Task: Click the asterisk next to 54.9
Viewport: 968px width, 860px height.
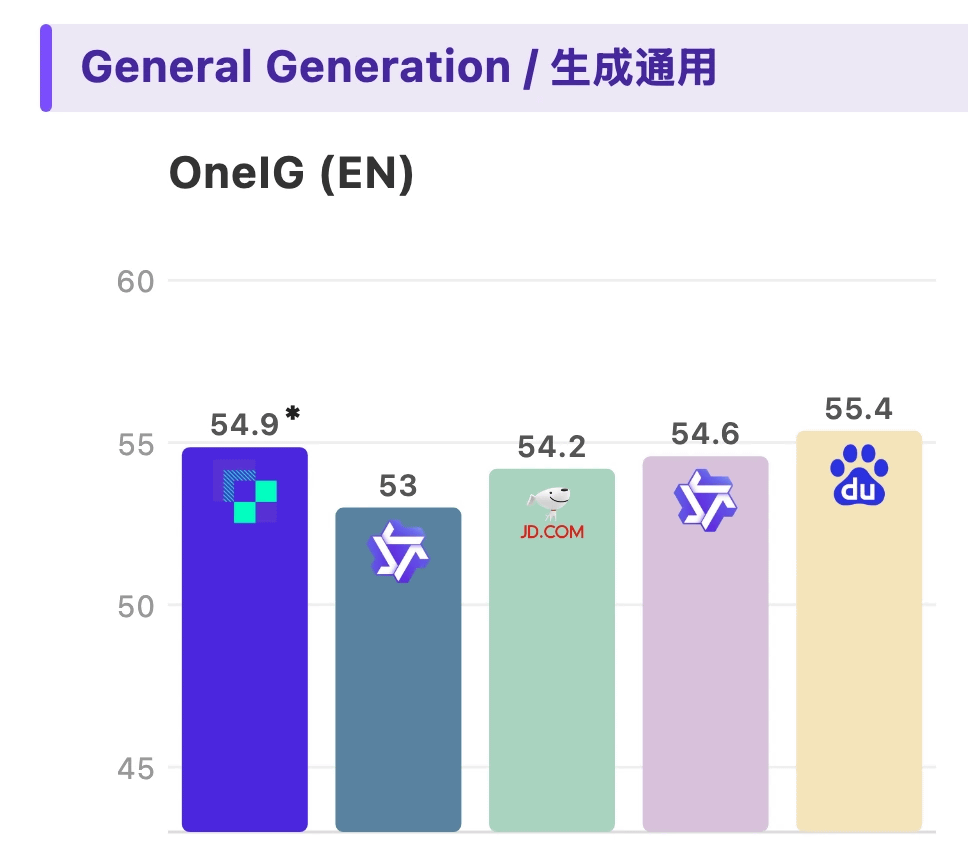Action: coord(292,413)
